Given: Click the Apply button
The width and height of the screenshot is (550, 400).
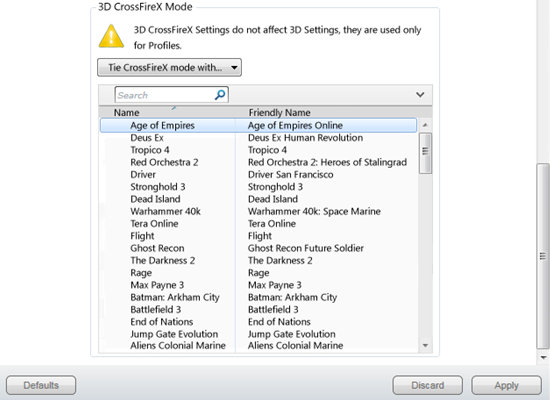Looking at the screenshot, I should coord(506,385).
